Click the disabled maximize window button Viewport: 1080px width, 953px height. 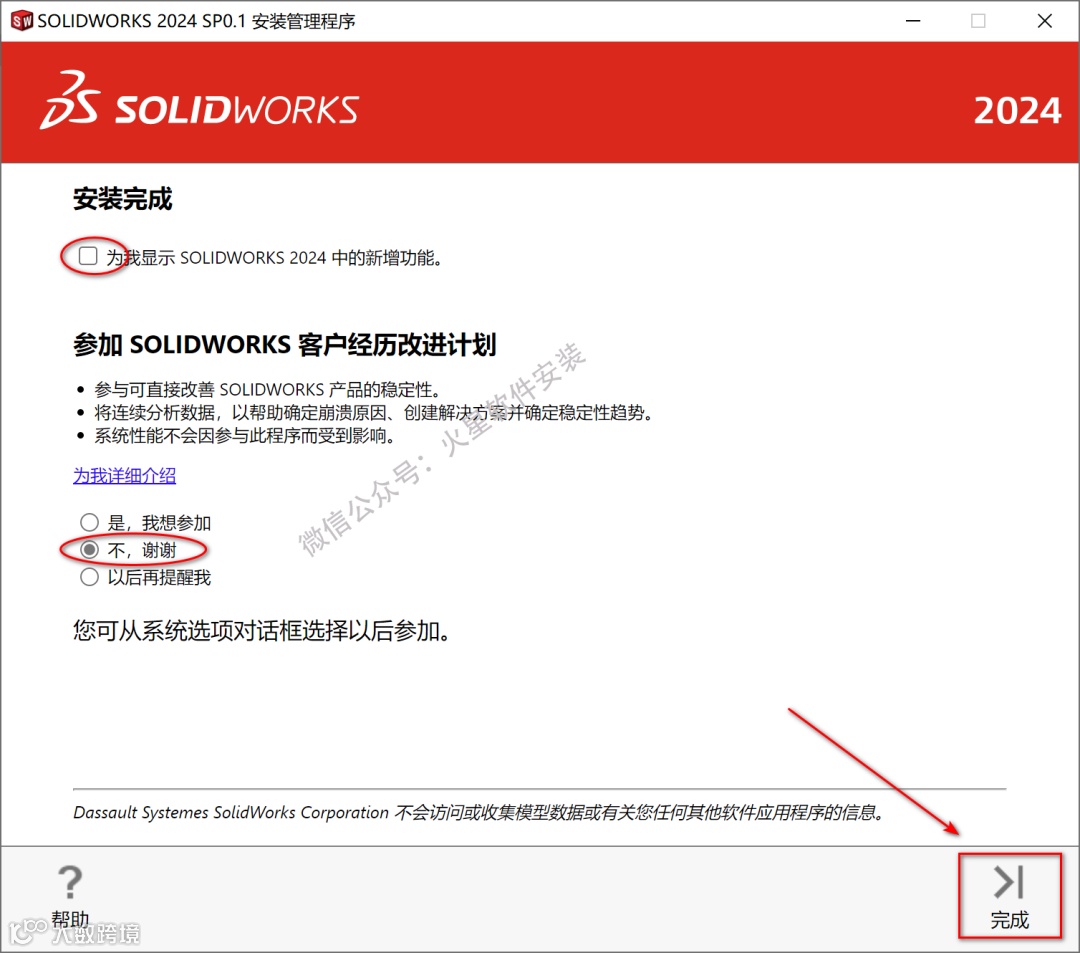pos(978,21)
